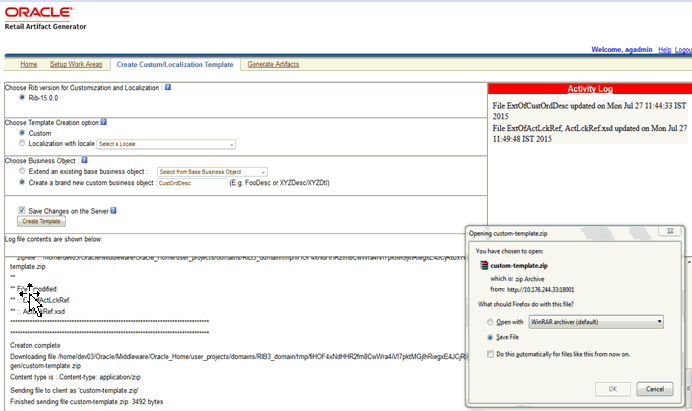Click log entry 'File ExtOfActLckRef, ActLckRef.xsd updated'
Viewport: 692px width, 411px height.
click(x=590, y=133)
